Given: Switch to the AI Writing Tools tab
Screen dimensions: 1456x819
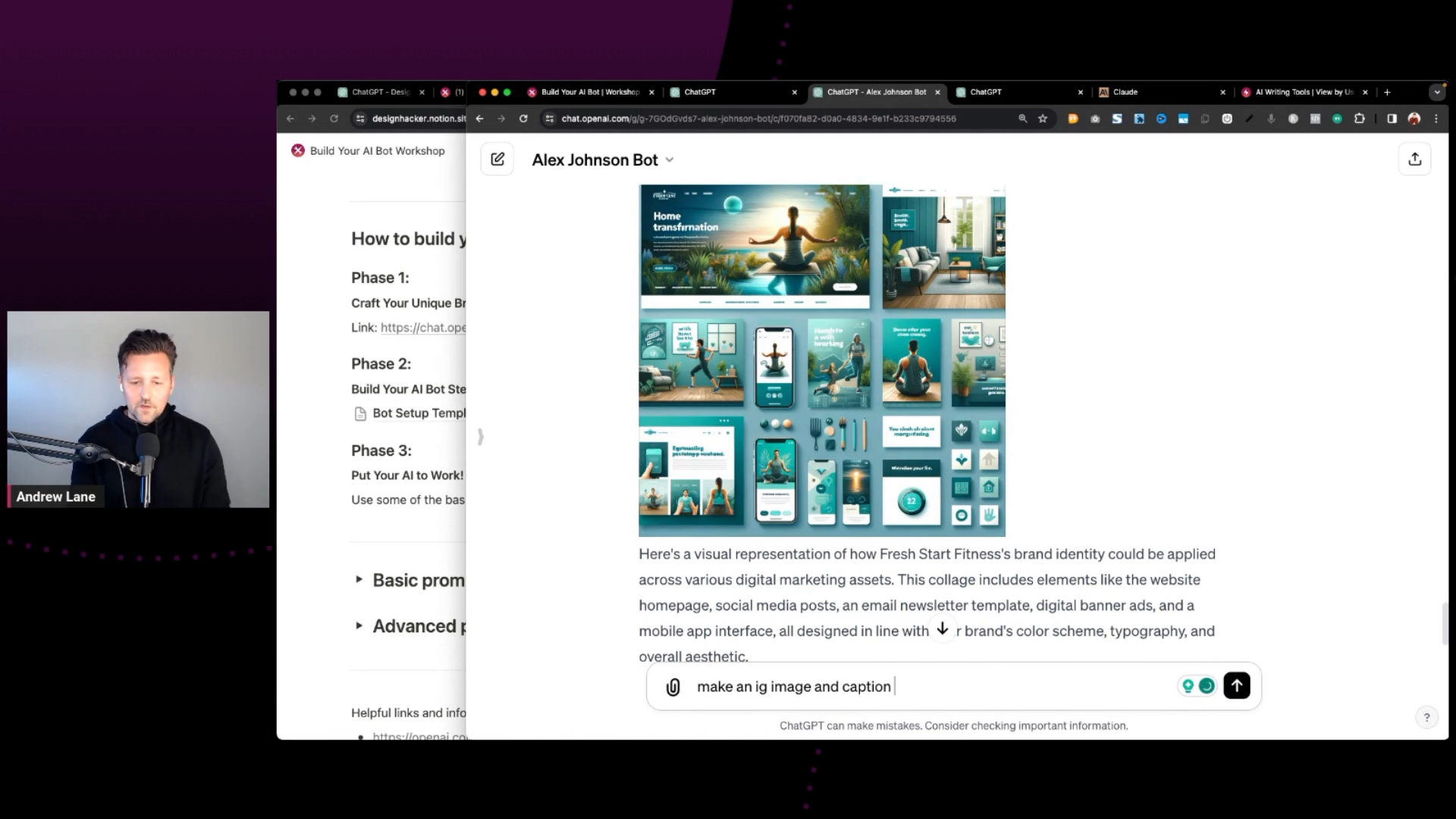Looking at the screenshot, I should coord(1301,92).
